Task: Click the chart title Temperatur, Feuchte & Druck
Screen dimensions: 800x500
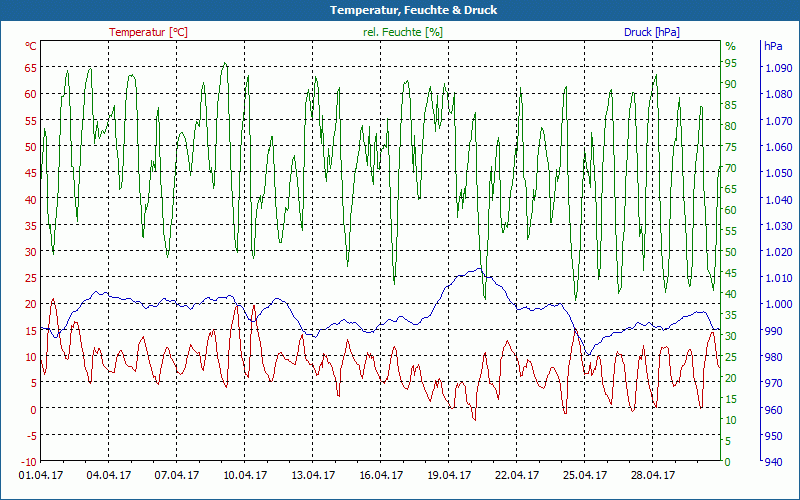Action: (x=413, y=10)
